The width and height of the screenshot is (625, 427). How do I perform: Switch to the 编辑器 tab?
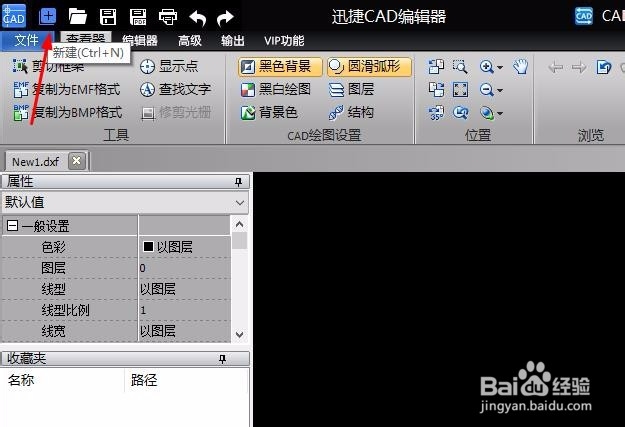tap(140, 40)
